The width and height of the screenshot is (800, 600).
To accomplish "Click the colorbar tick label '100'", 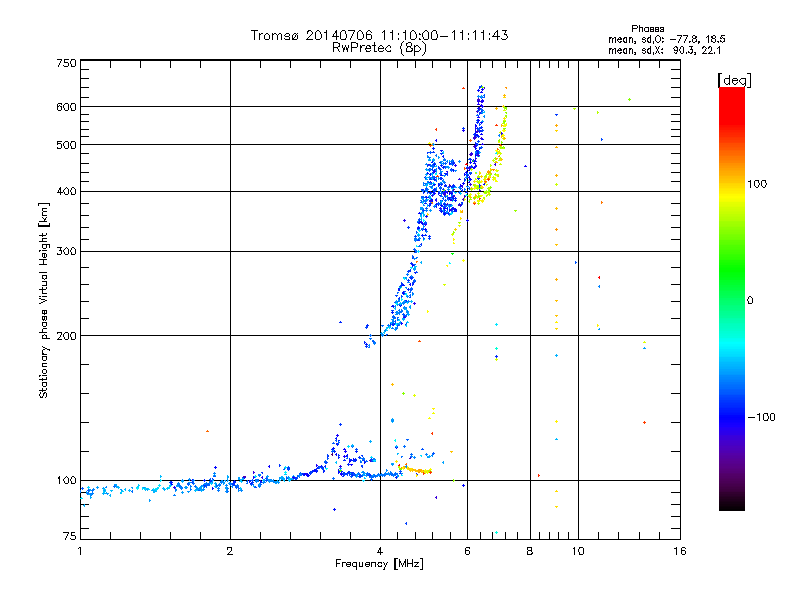I will pos(757,184).
